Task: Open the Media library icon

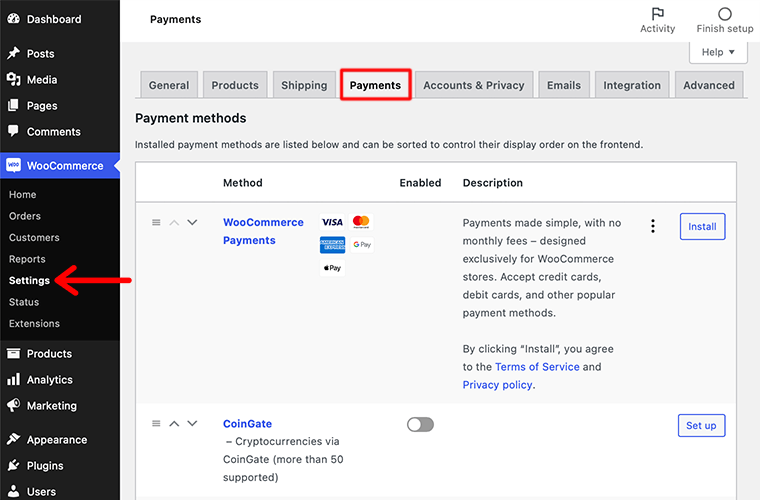Action: click(x=14, y=79)
